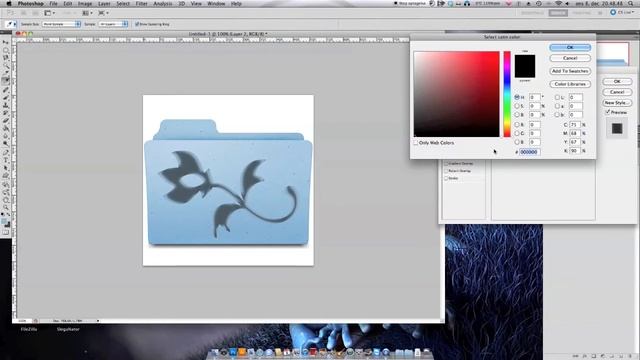Open Spotlight search in the menu bar
This screenshot has height=360, width=640.
(631, 3)
